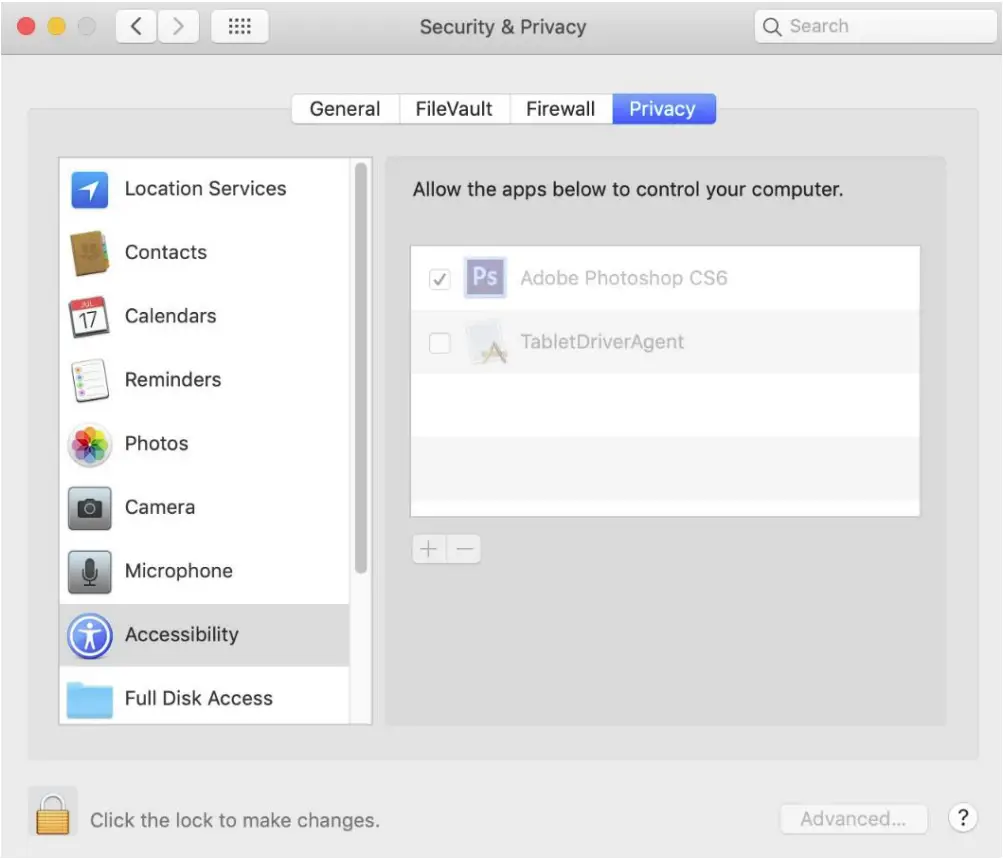
Task: Remove an app with minus button
Action: click(x=464, y=549)
